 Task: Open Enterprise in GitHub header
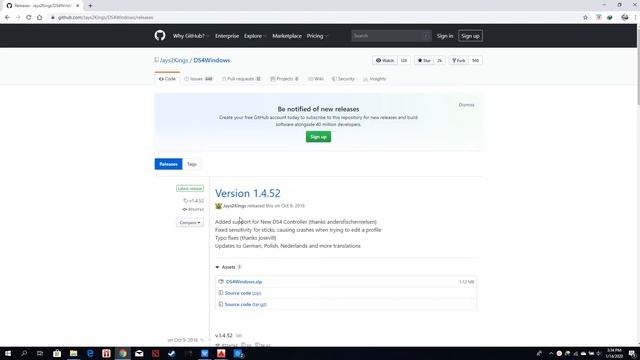tap(227, 36)
